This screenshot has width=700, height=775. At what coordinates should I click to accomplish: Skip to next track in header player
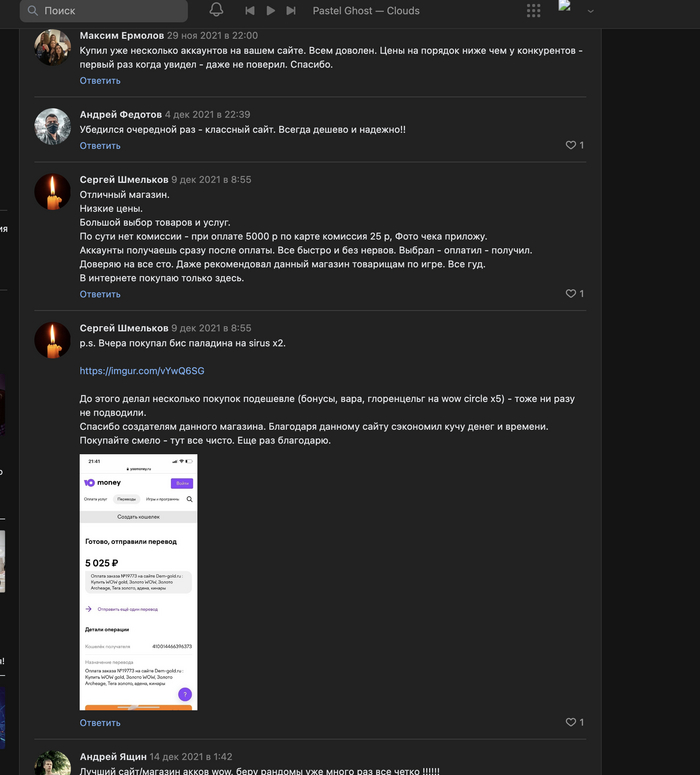click(291, 10)
